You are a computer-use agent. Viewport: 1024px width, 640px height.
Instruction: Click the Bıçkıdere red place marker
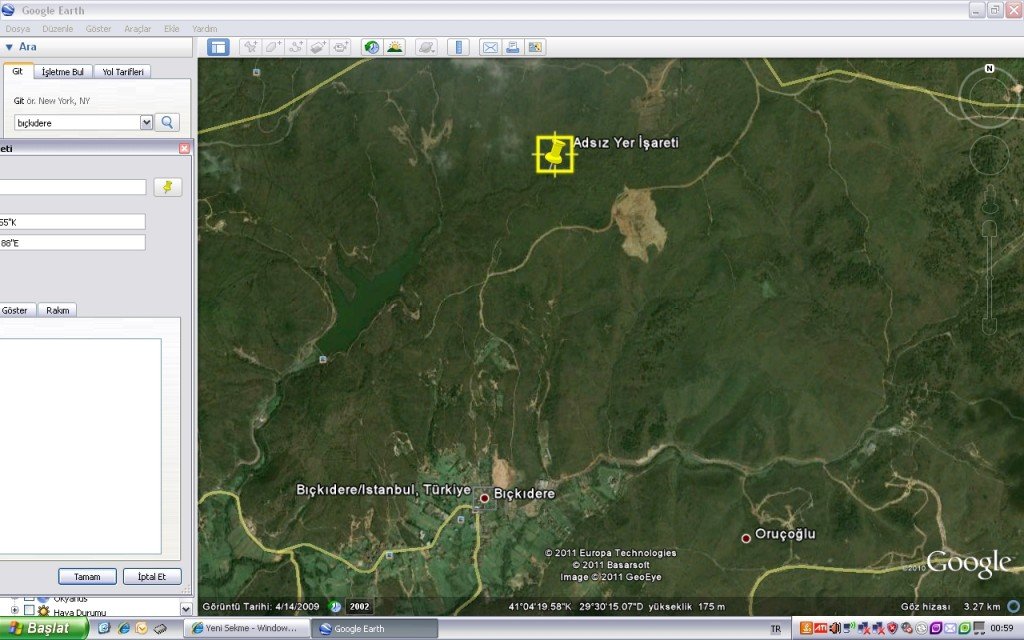485,498
